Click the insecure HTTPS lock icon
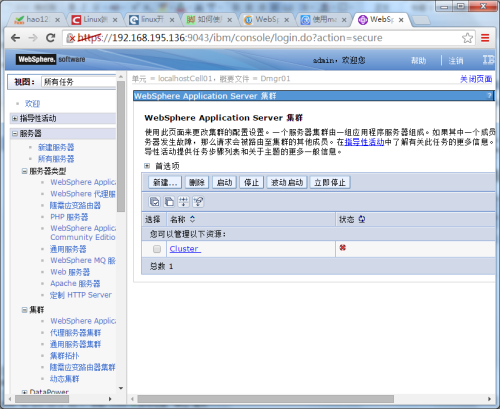Image resolution: width=500 pixels, height=409 pixels. [x=71, y=38]
